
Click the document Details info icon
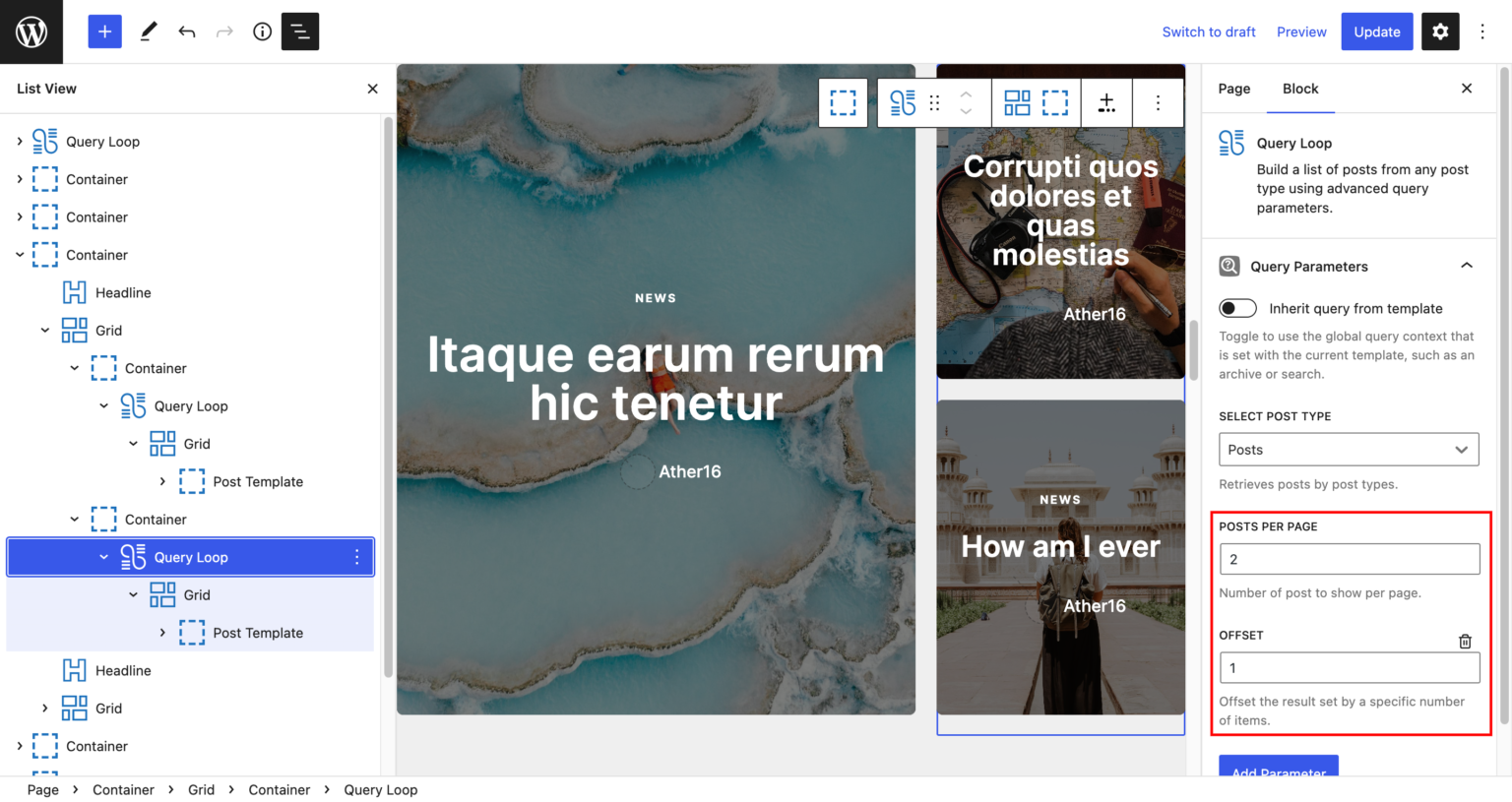(x=261, y=31)
